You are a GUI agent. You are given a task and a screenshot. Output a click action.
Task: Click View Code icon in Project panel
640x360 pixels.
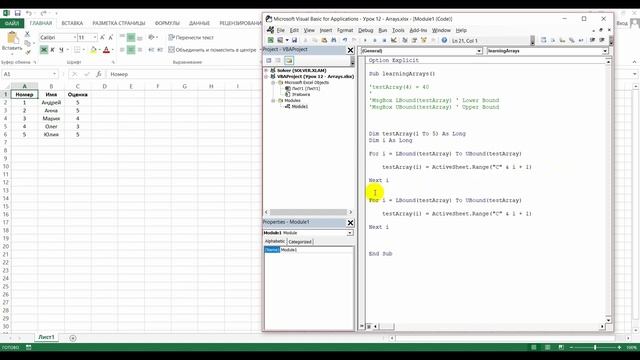pyautogui.click(x=269, y=60)
